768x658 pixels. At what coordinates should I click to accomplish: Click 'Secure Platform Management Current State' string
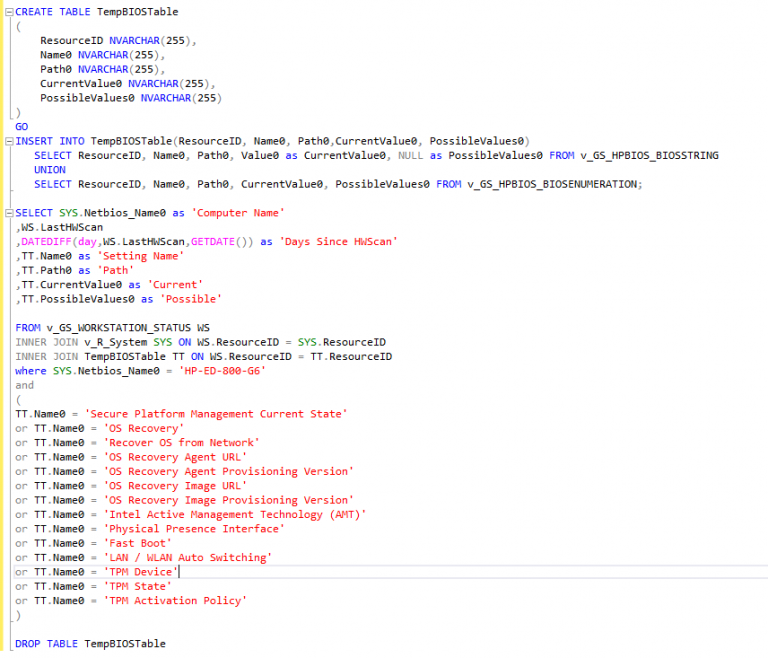point(230,414)
